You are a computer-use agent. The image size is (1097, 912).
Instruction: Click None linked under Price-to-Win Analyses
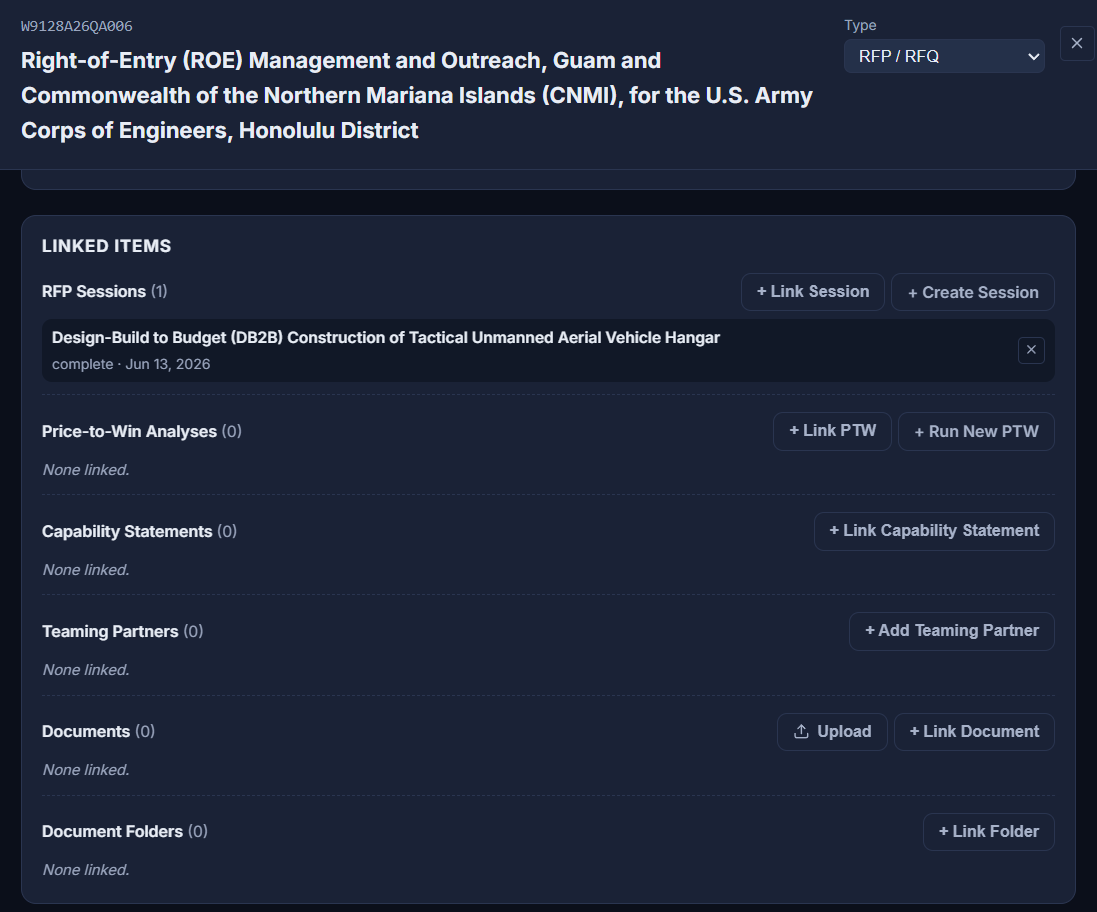(86, 470)
